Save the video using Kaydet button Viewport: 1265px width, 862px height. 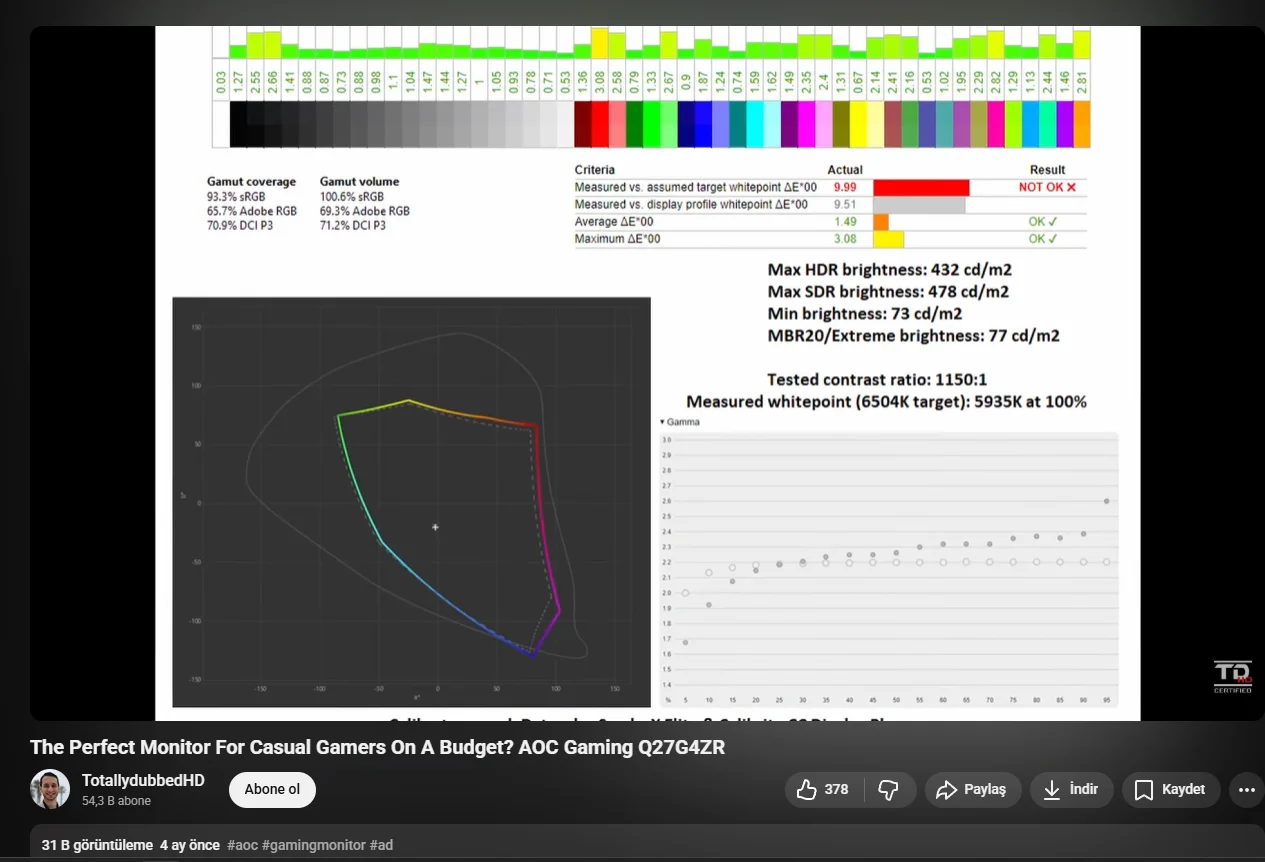click(x=1170, y=790)
